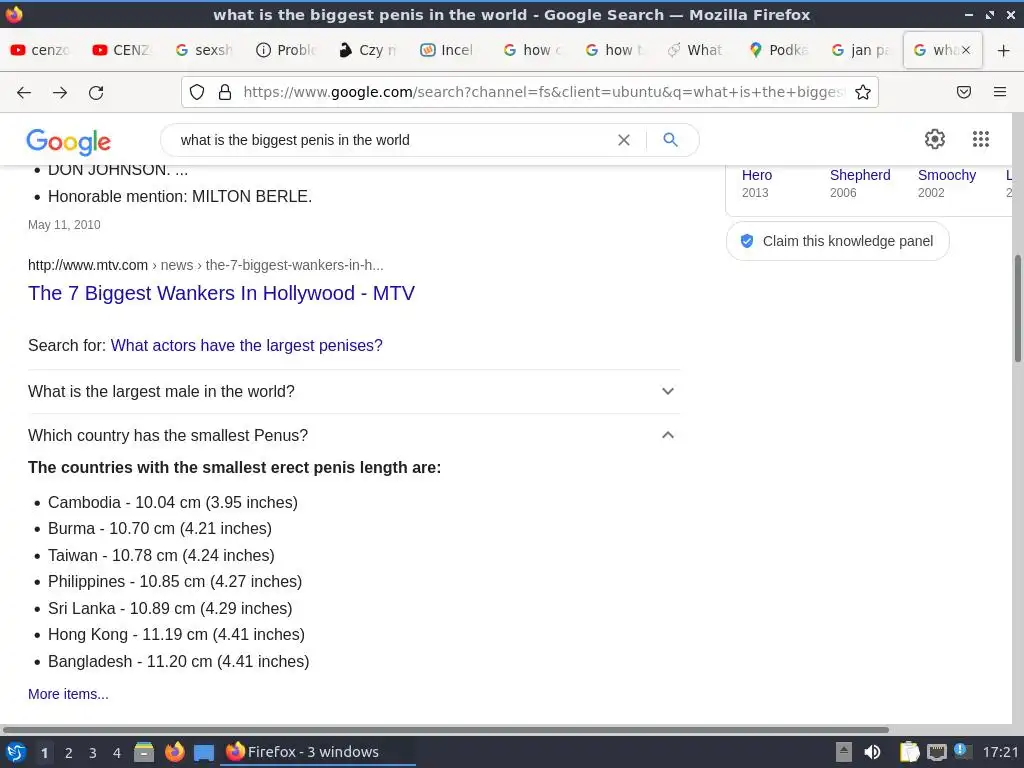This screenshot has width=1024, height=768.
Task: Open the taskbar start menu
Action: coord(15,752)
